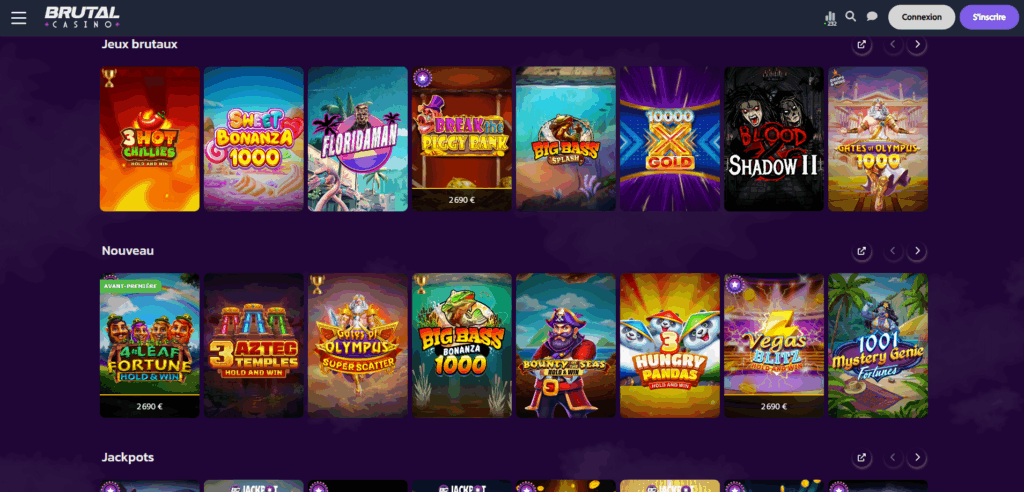Screen dimensions: 1024x492
Task: Show previous games in Jeux brutaux carousel
Action: [x=893, y=44]
